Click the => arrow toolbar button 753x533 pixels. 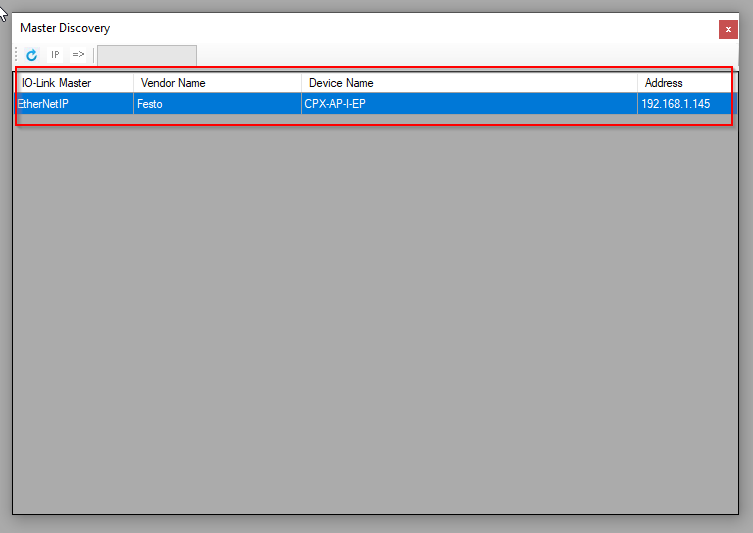pos(78,55)
